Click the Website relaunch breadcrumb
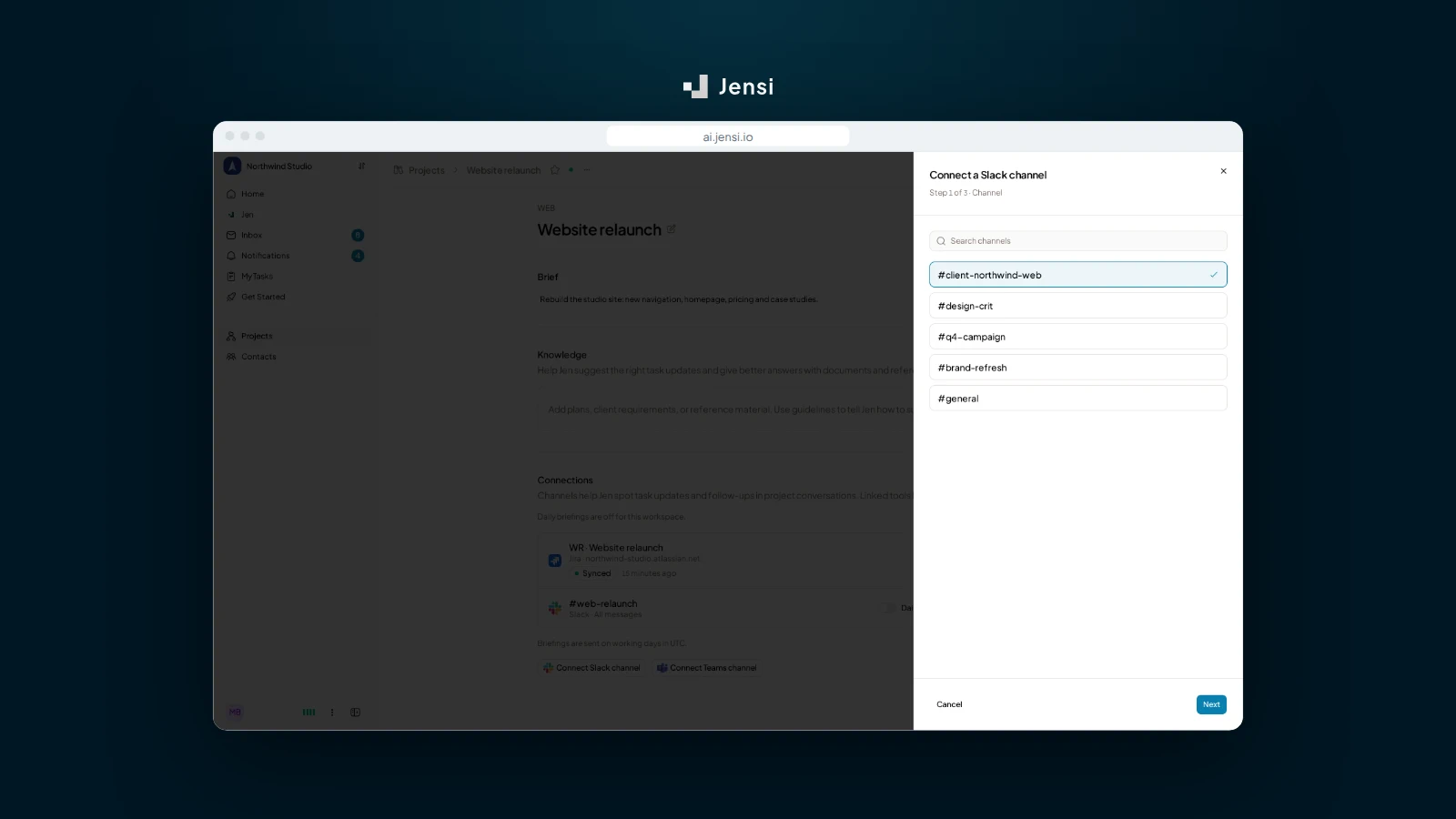 pos(503,170)
